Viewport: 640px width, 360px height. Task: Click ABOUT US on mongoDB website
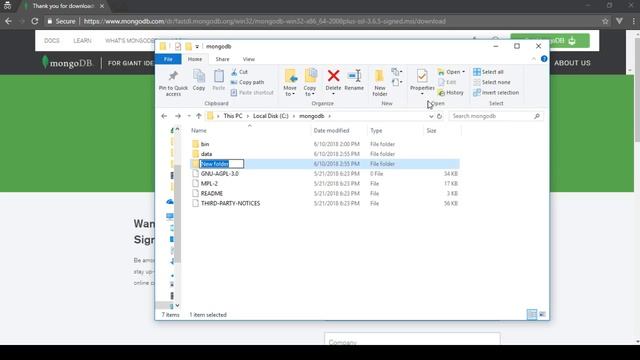pos(572,63)
